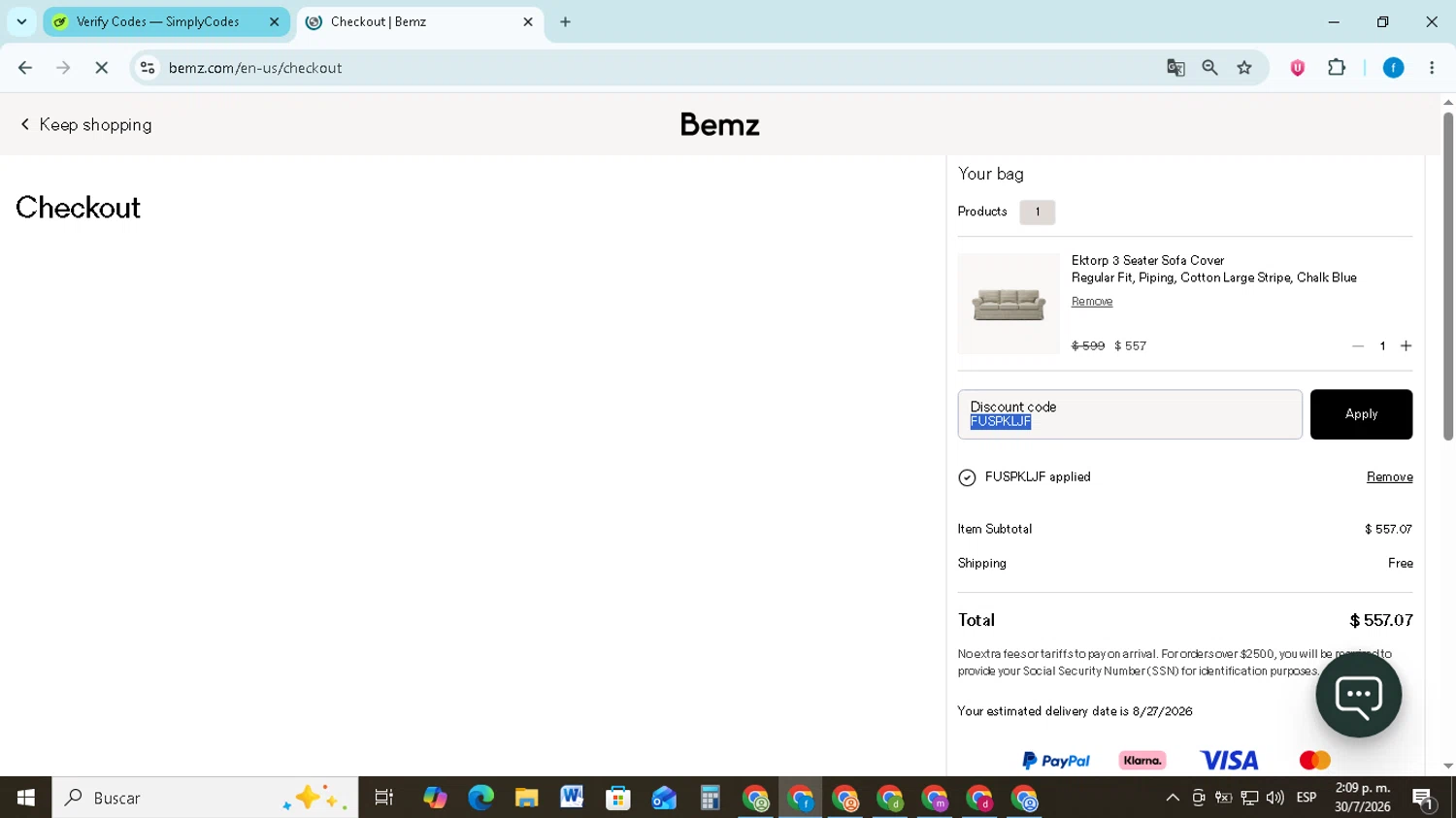The height and width of the screenshot is (818, 1456).
Task: Click the estimated delivery date text
Action: tap(1075, 711)
